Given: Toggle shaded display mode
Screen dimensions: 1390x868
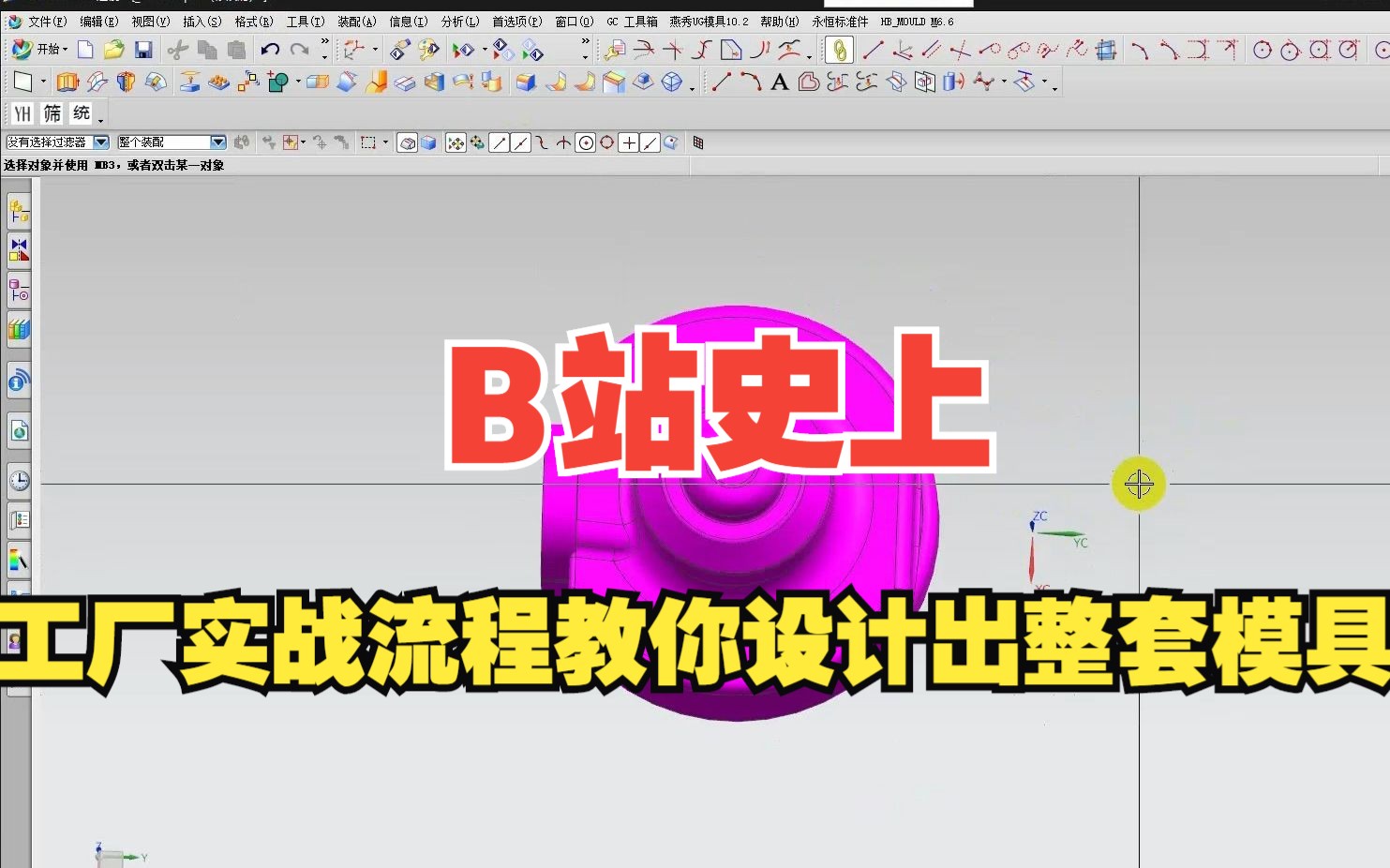Looking at the screenshot, I should point(428,142).
